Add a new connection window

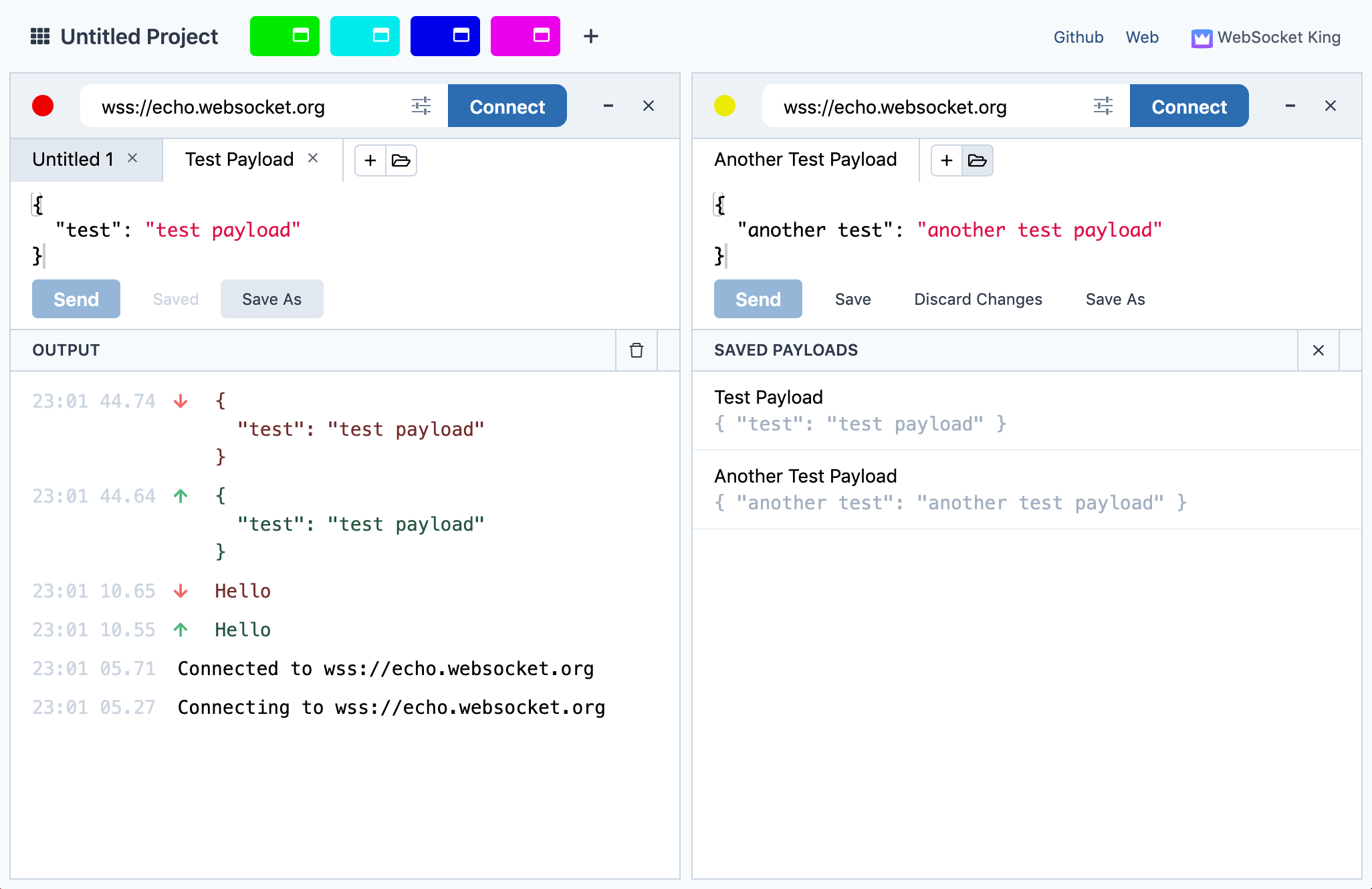(591, 36)
